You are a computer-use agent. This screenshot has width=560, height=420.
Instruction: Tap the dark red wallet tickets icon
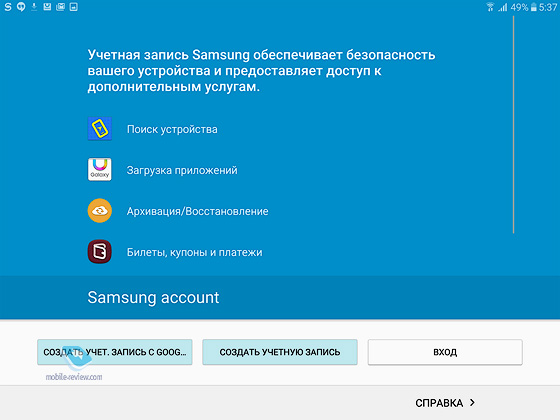click(x=100, y=251)
